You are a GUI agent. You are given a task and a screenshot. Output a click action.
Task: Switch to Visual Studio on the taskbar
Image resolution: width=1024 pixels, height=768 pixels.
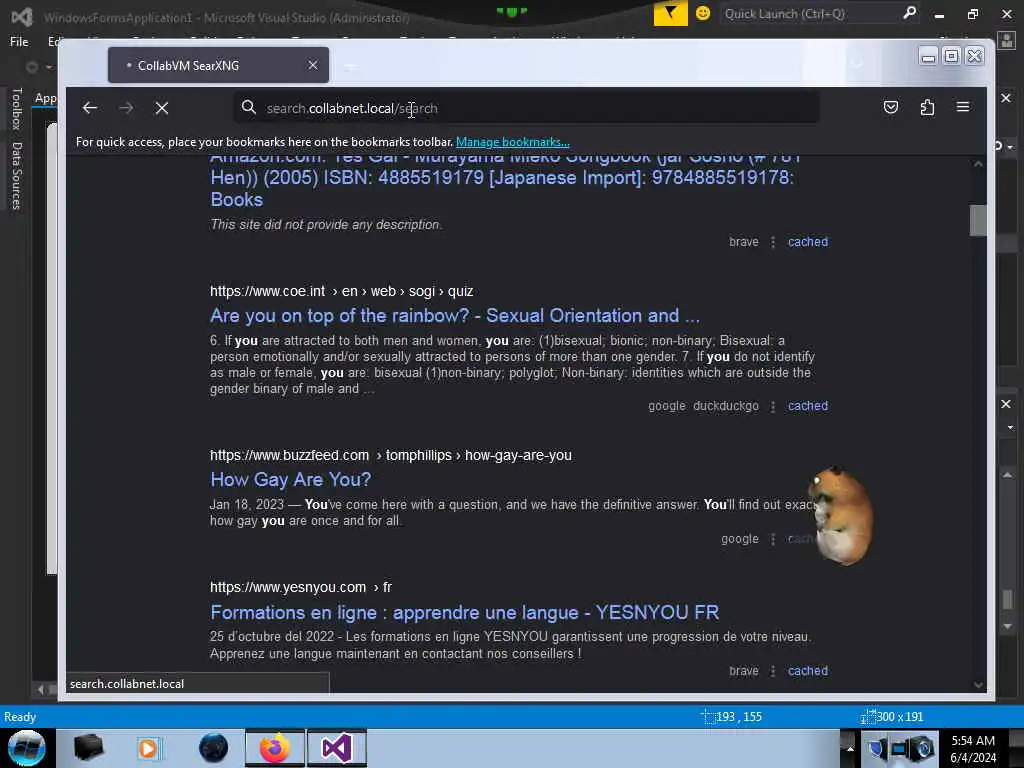337,748
